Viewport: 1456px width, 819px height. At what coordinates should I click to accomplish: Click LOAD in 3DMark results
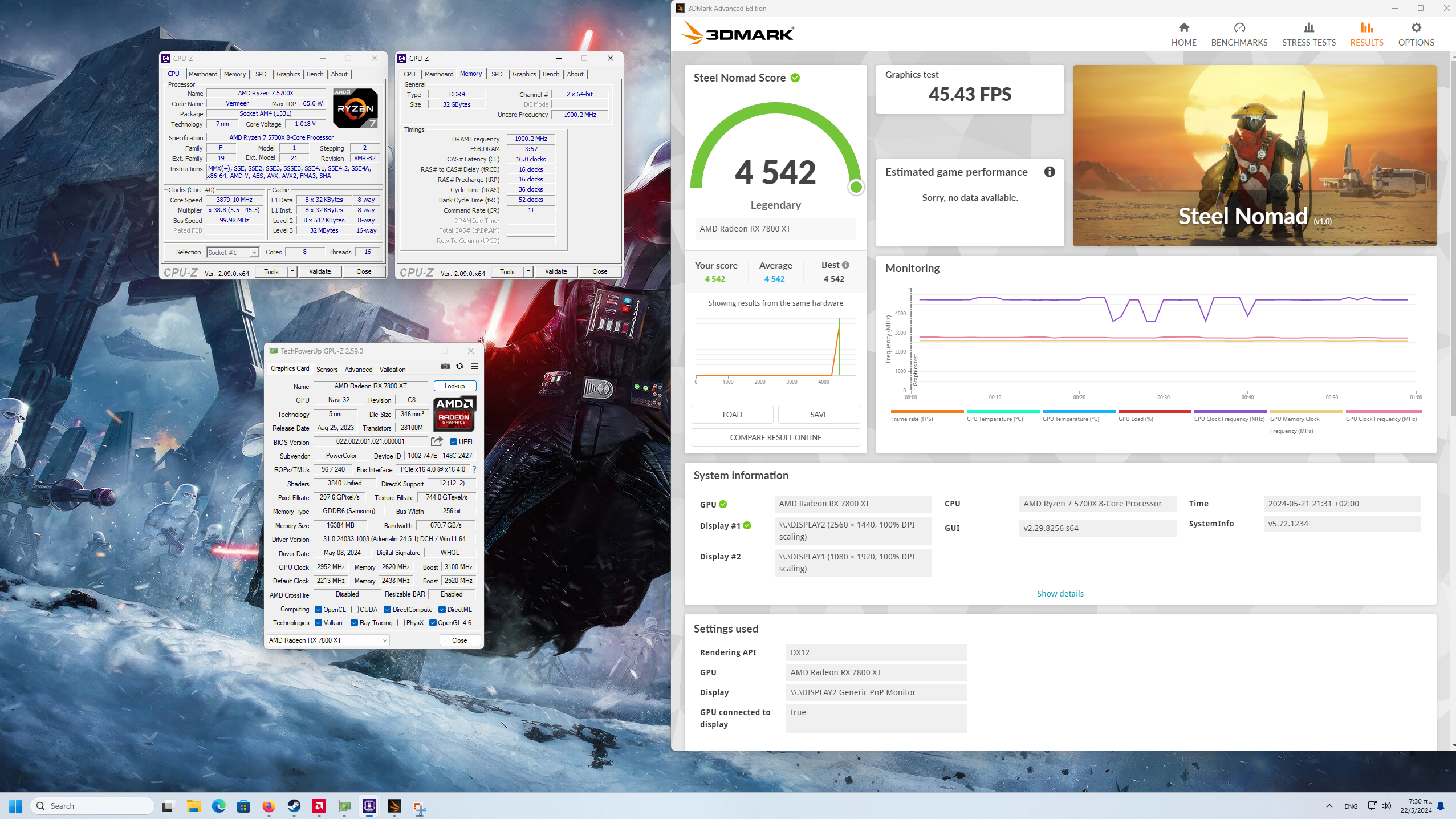click(732, 415)
